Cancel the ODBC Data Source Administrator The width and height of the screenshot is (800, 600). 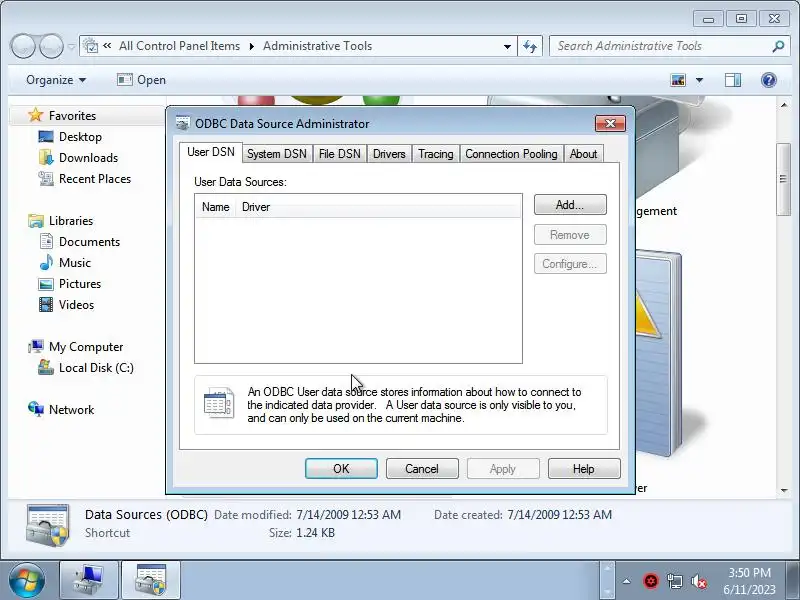(x=422, y=468)
